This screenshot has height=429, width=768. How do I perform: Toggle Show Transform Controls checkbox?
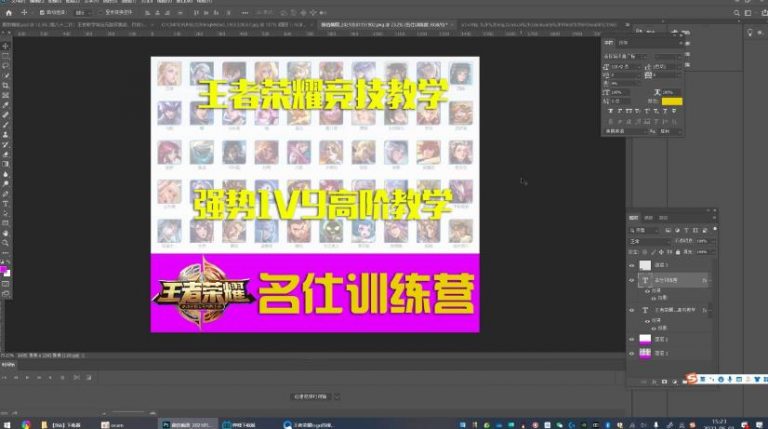101,13
